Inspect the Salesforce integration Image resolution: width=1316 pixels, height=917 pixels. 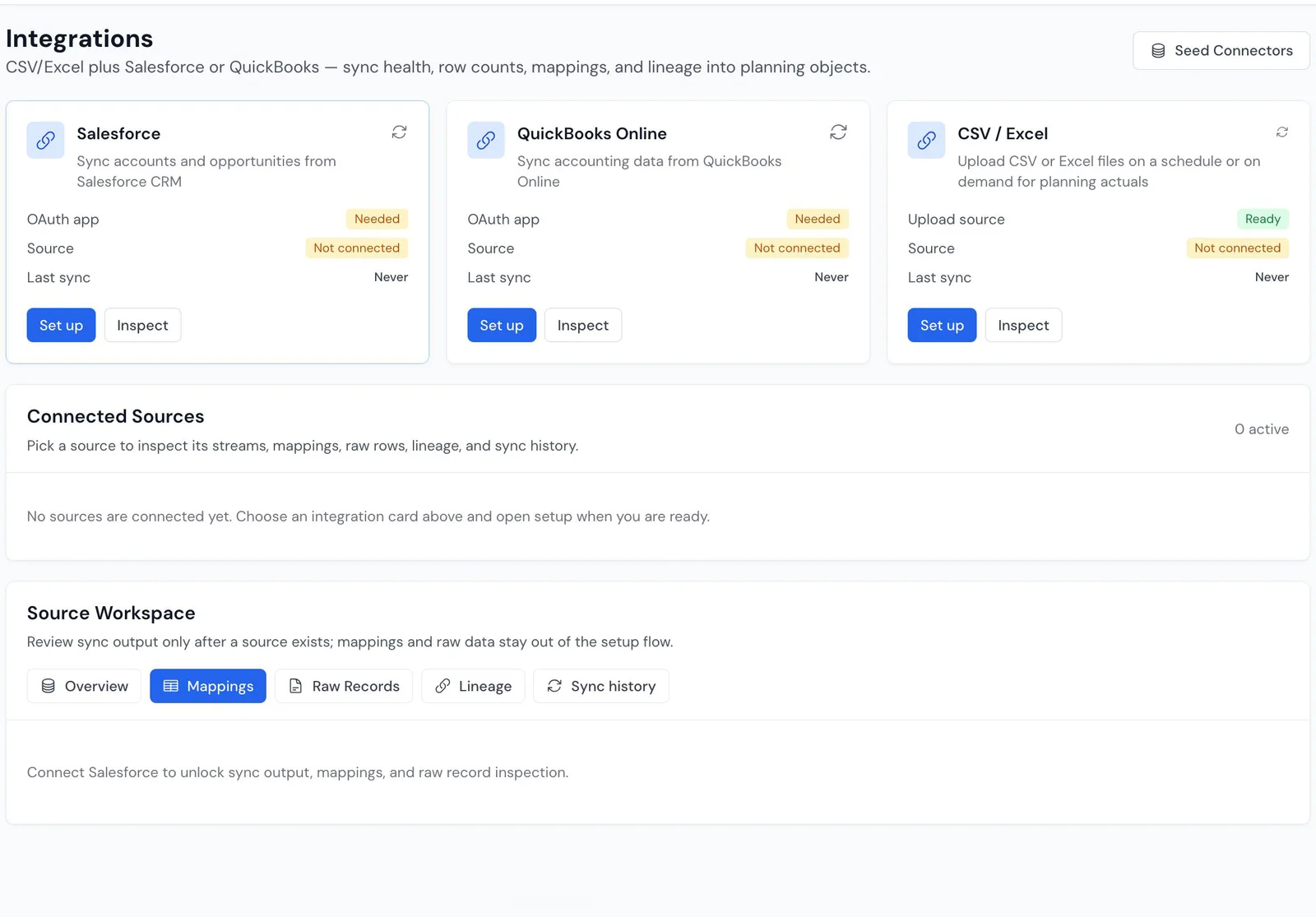pyautogui.click(x=142, y=325)
